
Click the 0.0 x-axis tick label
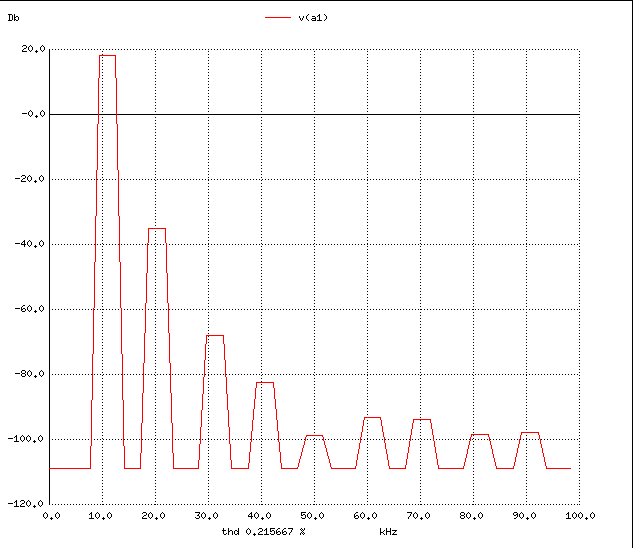pyautogui.click(x=52, y=516)
